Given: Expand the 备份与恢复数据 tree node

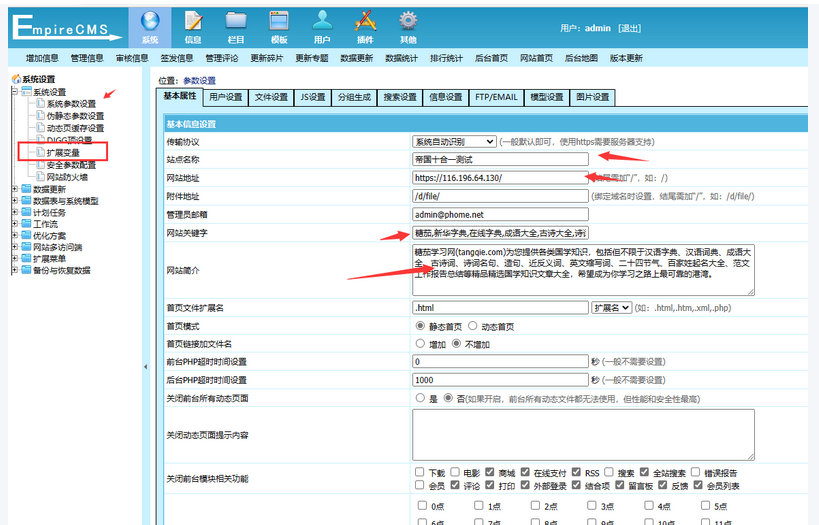Looking at the screenshot, I should pyautogui.click(x=15, y=270).
